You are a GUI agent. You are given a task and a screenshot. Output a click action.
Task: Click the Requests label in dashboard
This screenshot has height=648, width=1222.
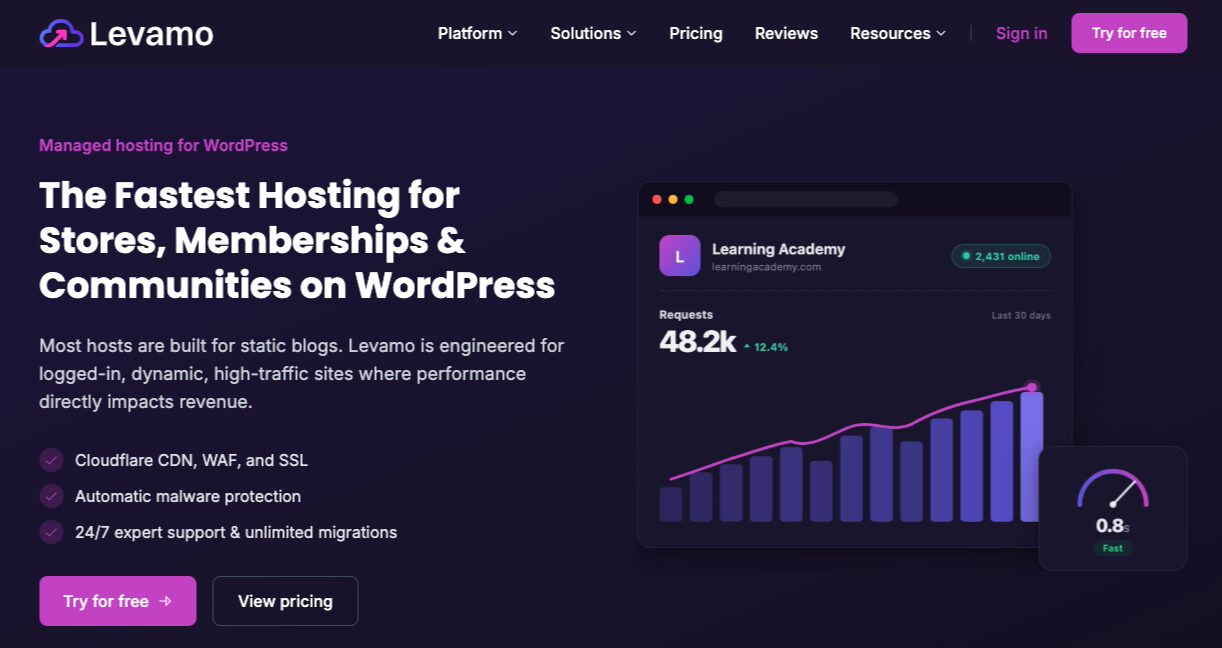point(686,315)
